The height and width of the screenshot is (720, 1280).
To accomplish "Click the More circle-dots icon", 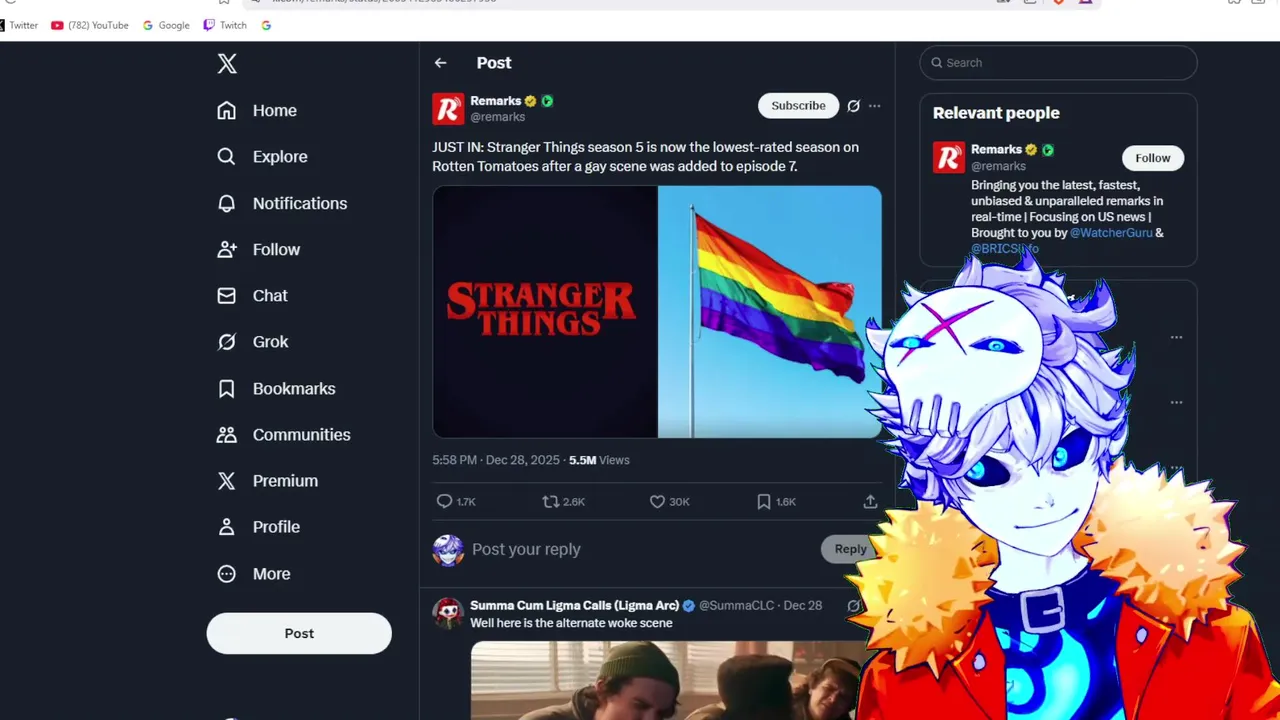I will click(227, 574).
